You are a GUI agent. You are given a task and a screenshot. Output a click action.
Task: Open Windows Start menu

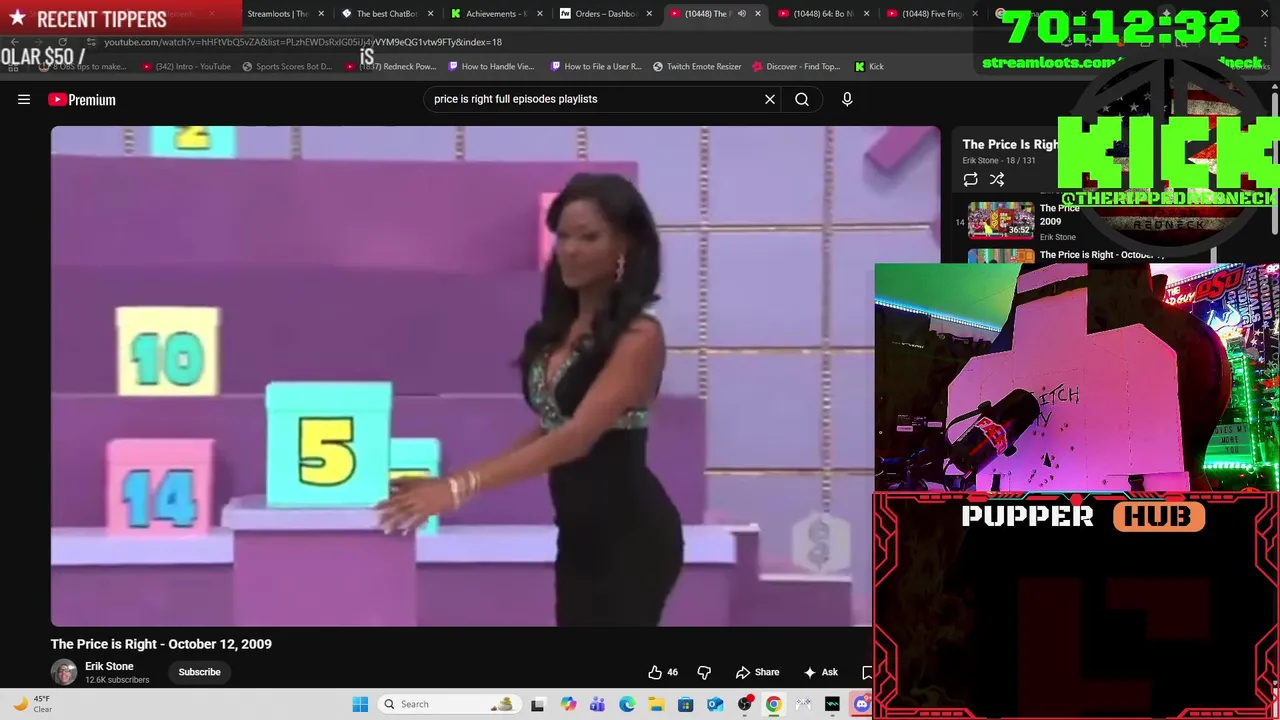[x=360, y=704]
